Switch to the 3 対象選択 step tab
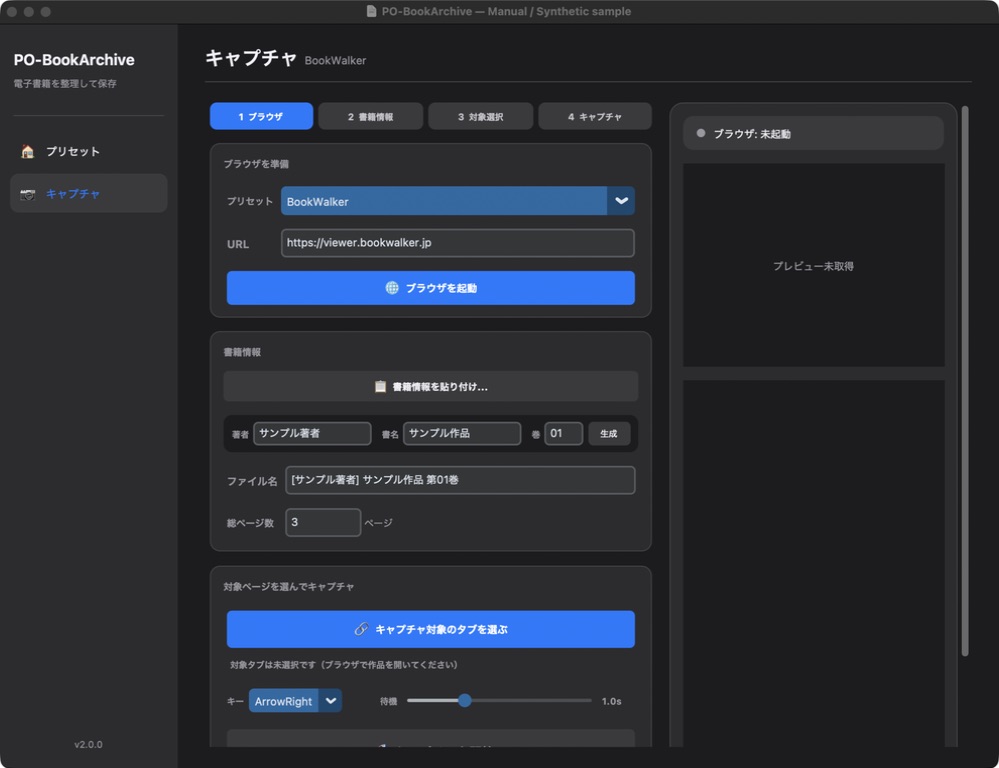 (480, 117)
